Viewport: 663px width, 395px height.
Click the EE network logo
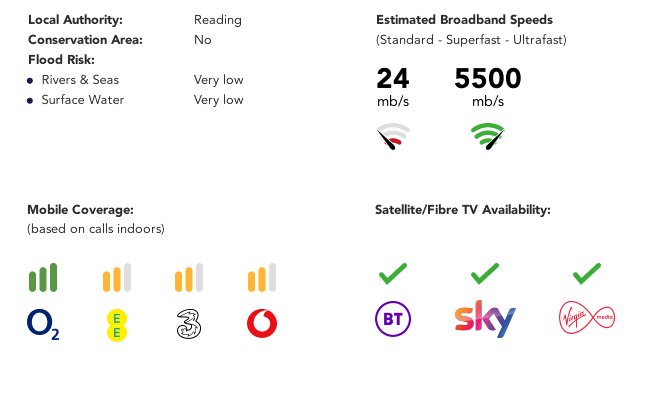(117, 325)
